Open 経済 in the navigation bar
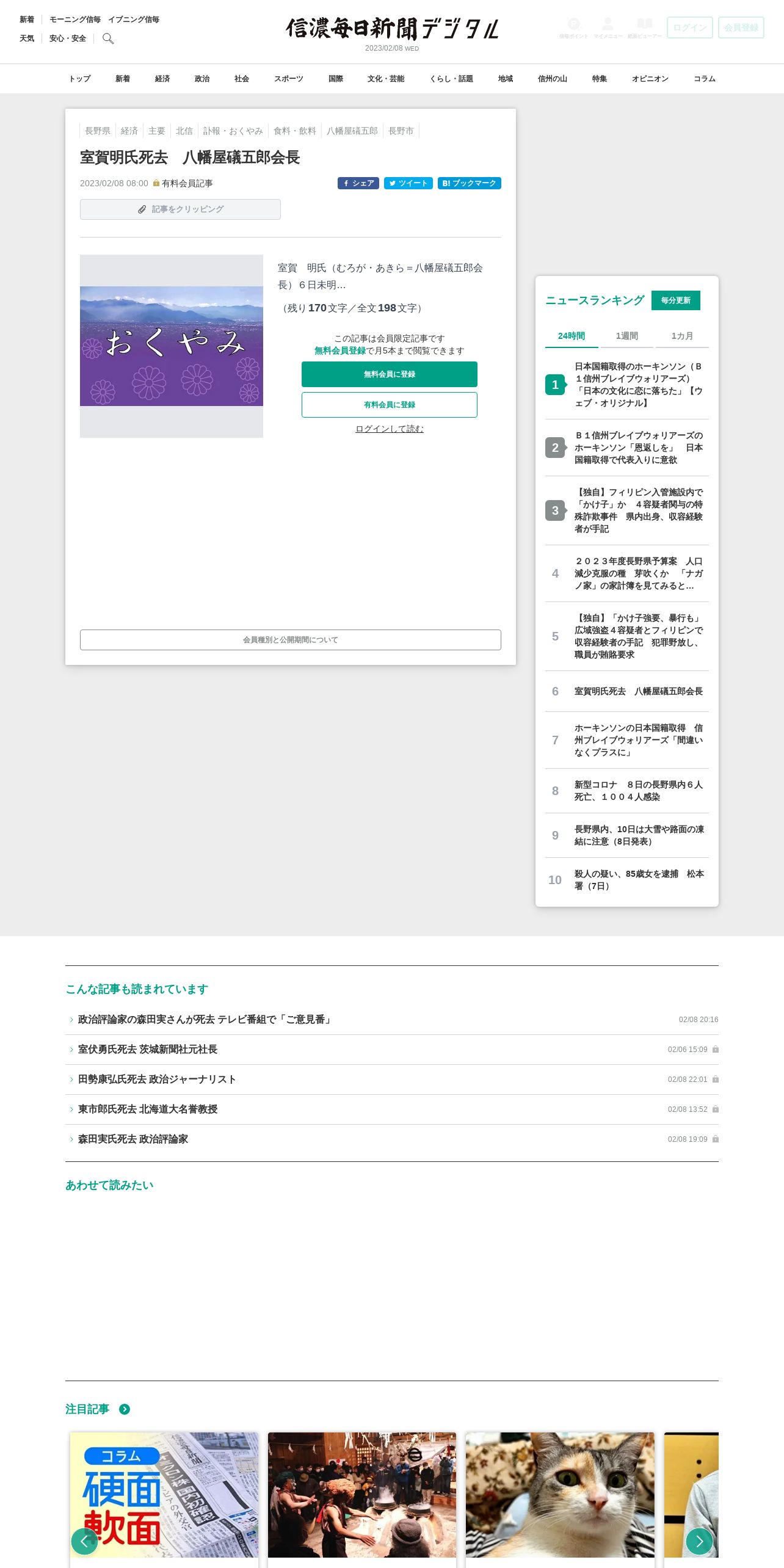784x1568 pixels. click(x=162, y=79)
